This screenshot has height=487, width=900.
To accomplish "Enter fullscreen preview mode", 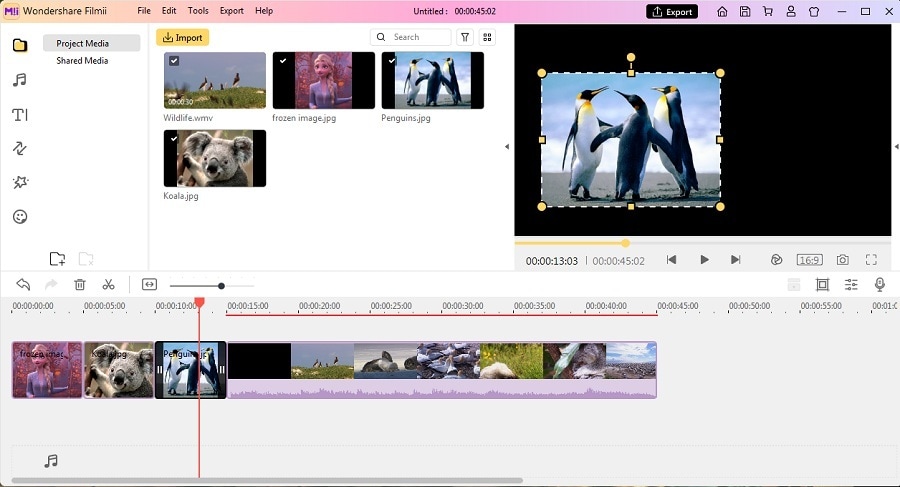I will pos(871,260).
